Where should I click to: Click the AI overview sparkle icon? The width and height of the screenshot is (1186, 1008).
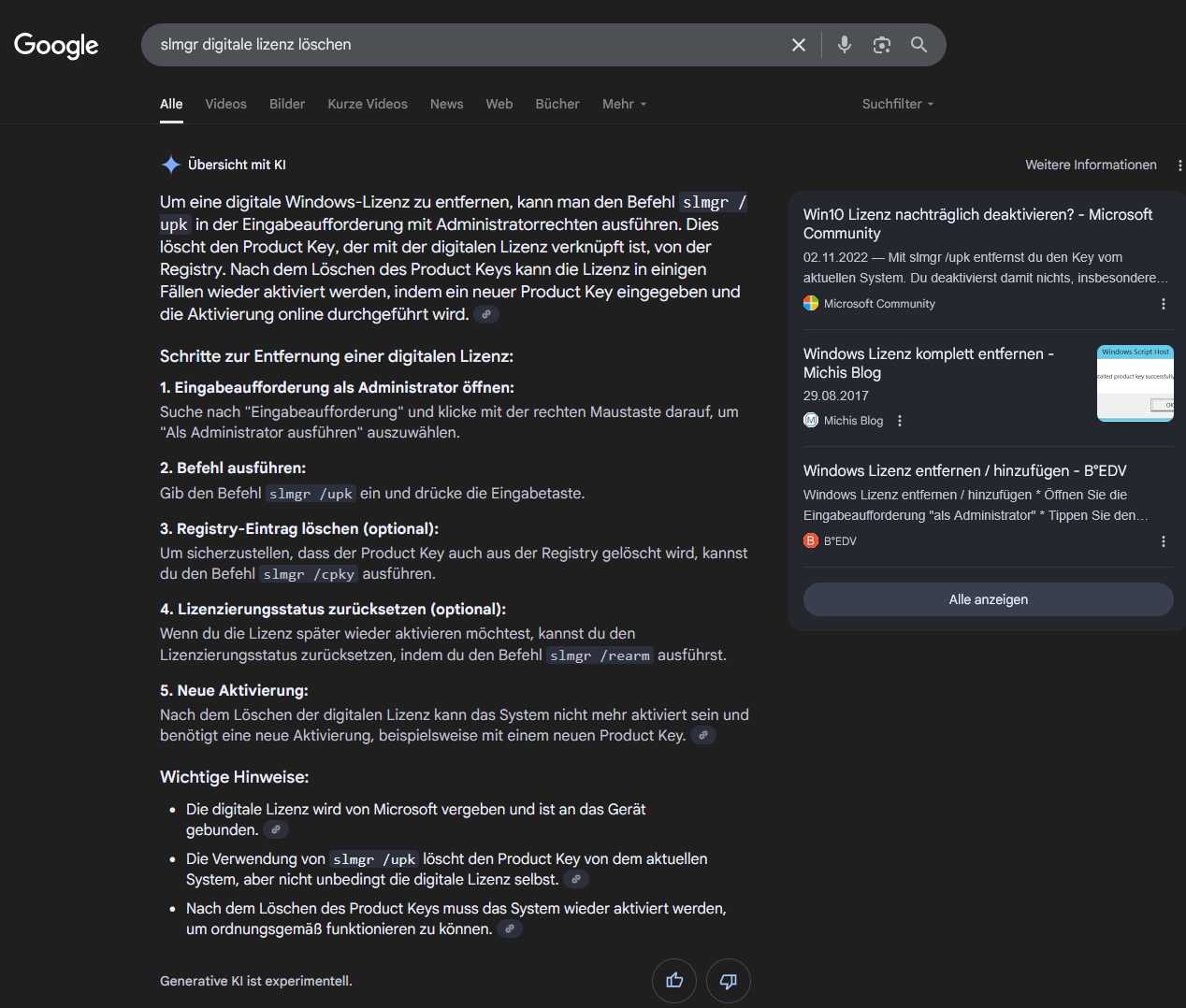click(x=171, y=165)
